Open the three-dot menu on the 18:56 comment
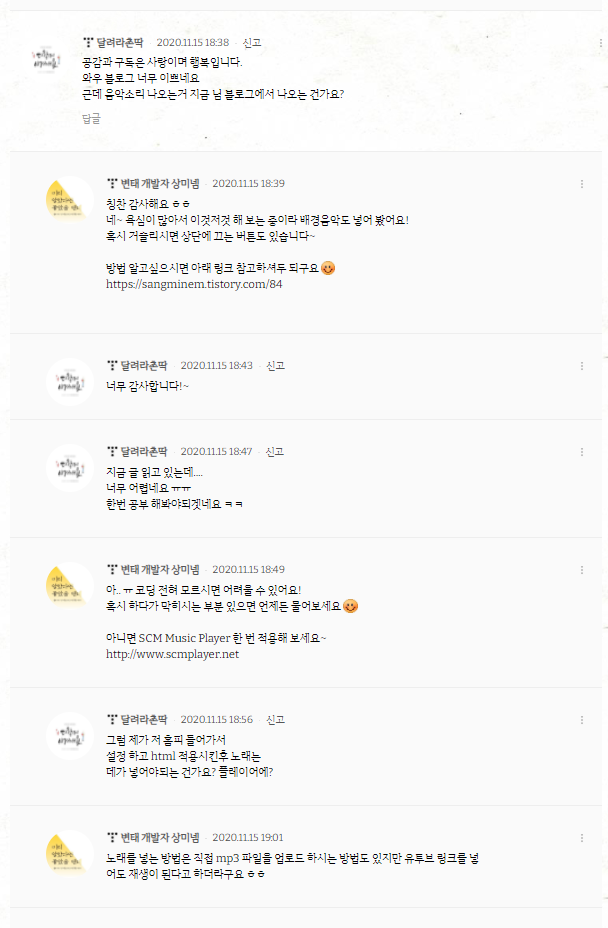Image resolution: width=608 pixels, height=928 pixels. 582,720
